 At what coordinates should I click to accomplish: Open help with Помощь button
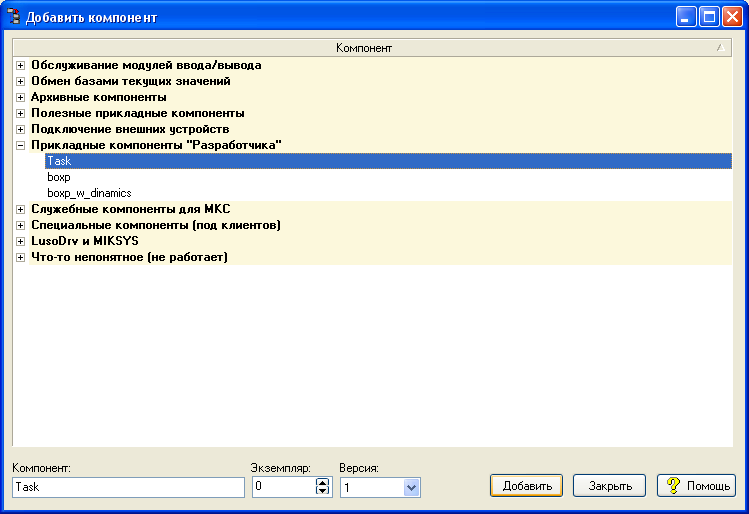[x=696, y=486]
